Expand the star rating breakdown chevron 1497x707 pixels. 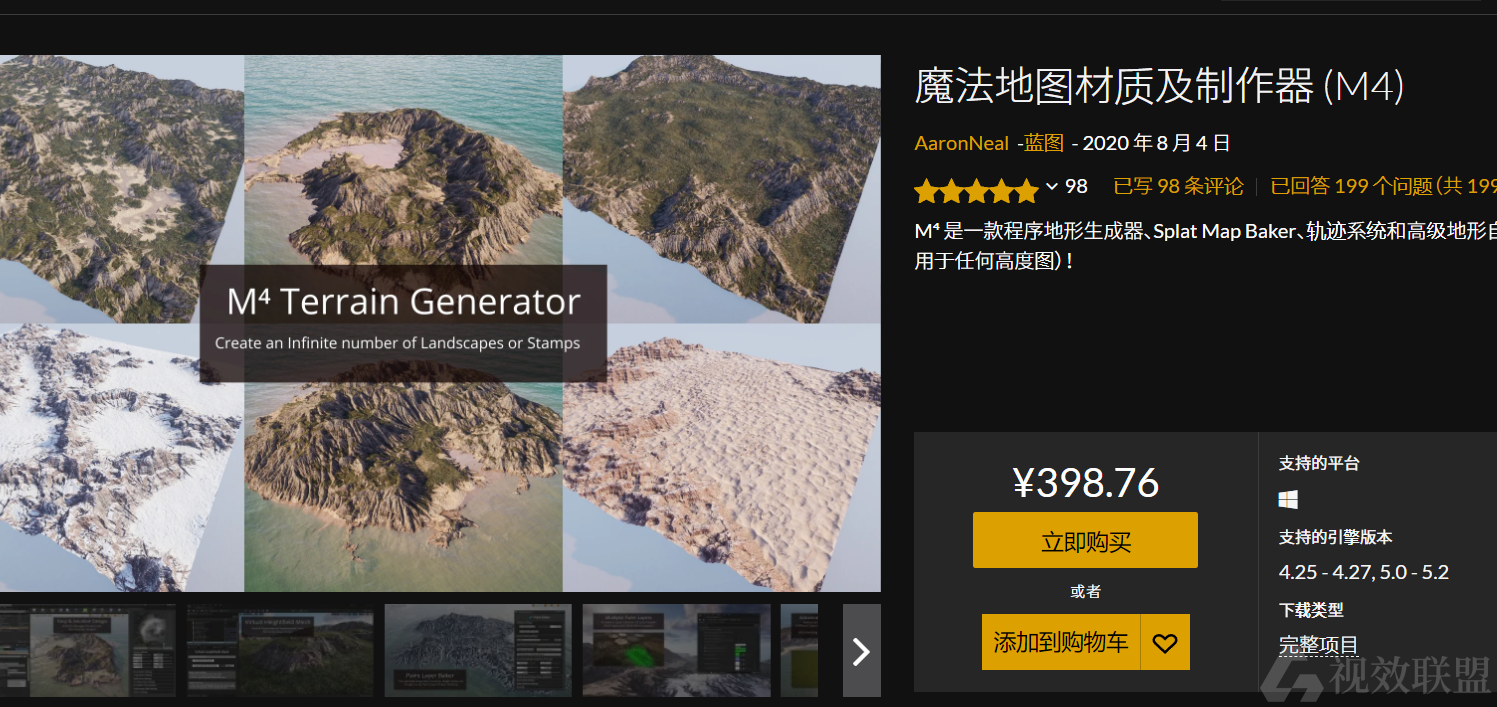1052,187
